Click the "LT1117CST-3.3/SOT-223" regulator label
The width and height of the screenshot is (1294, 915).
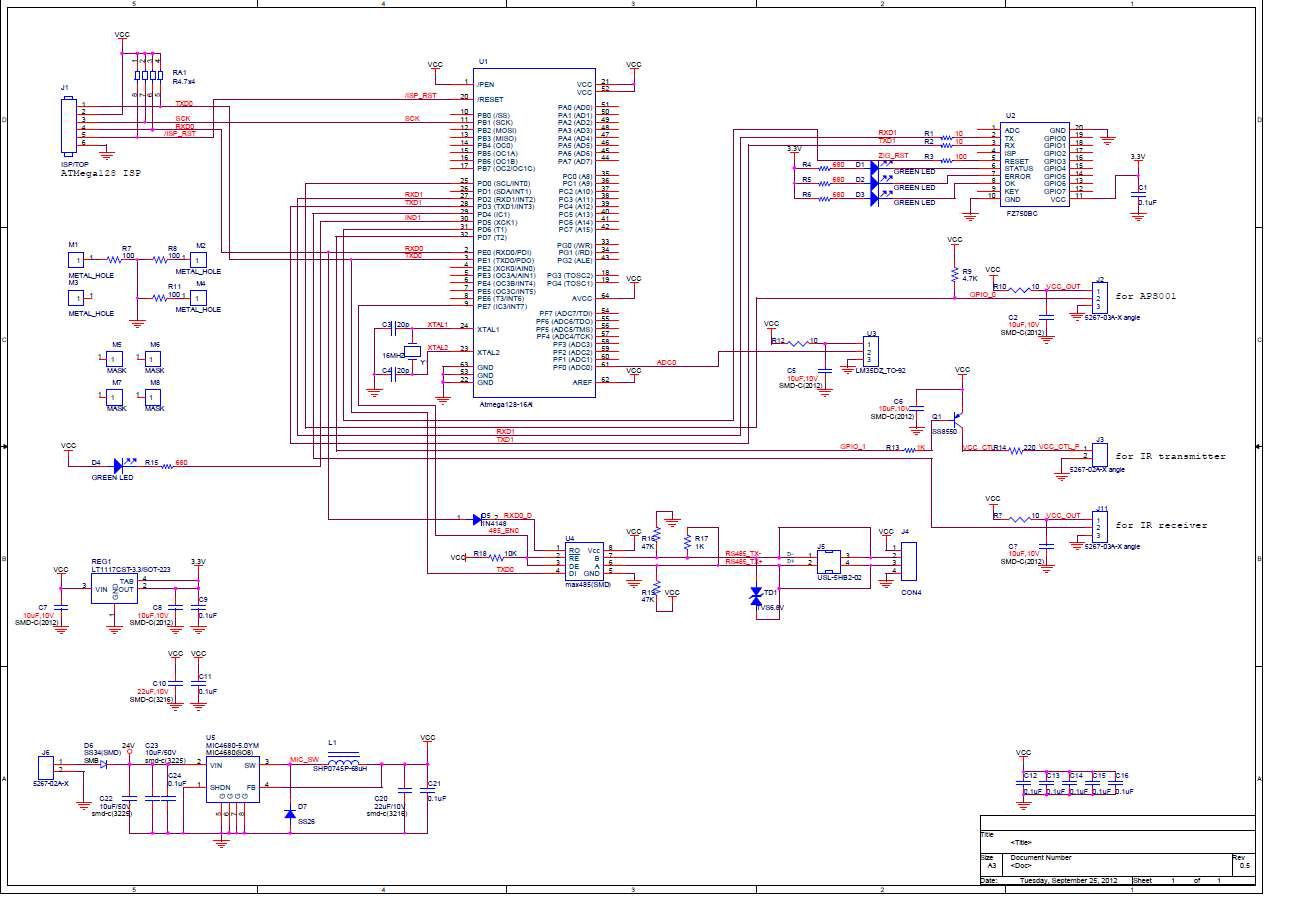click(130, 569)
